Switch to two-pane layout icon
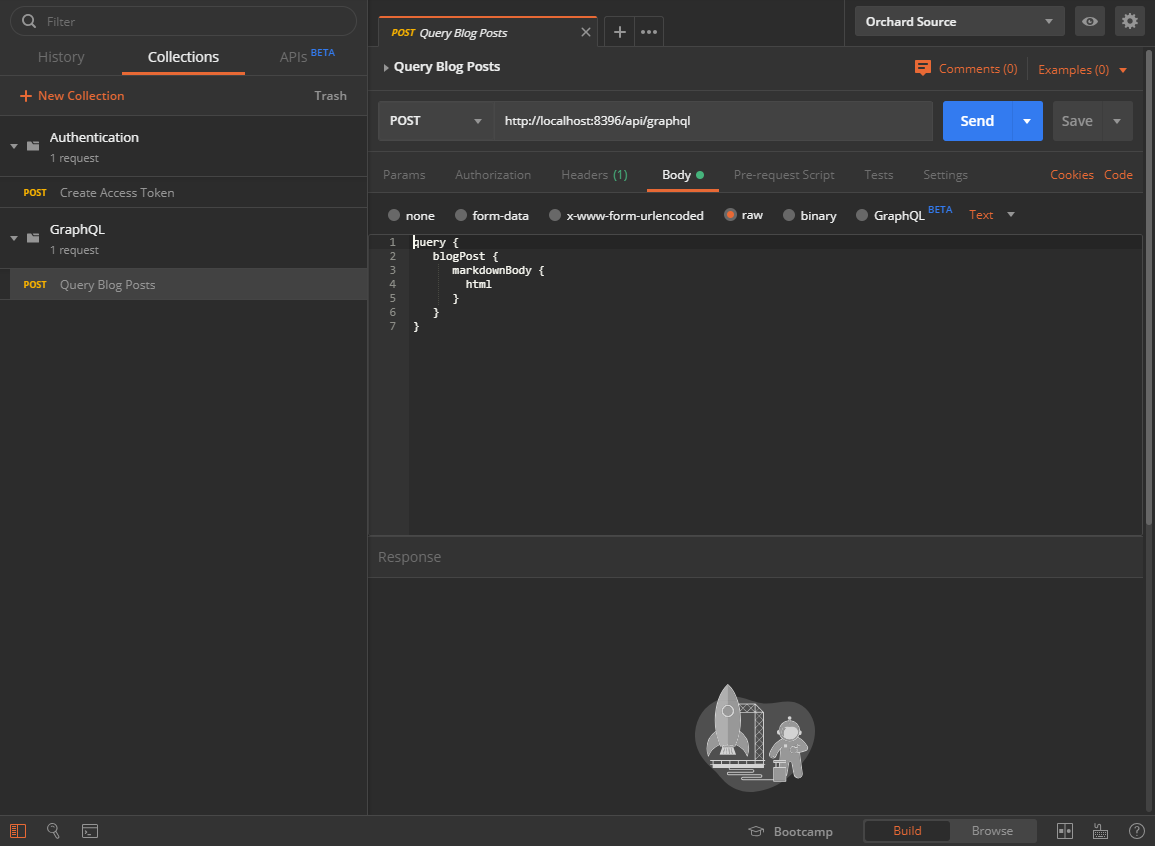1155x846 pixels. [1065, 831]
